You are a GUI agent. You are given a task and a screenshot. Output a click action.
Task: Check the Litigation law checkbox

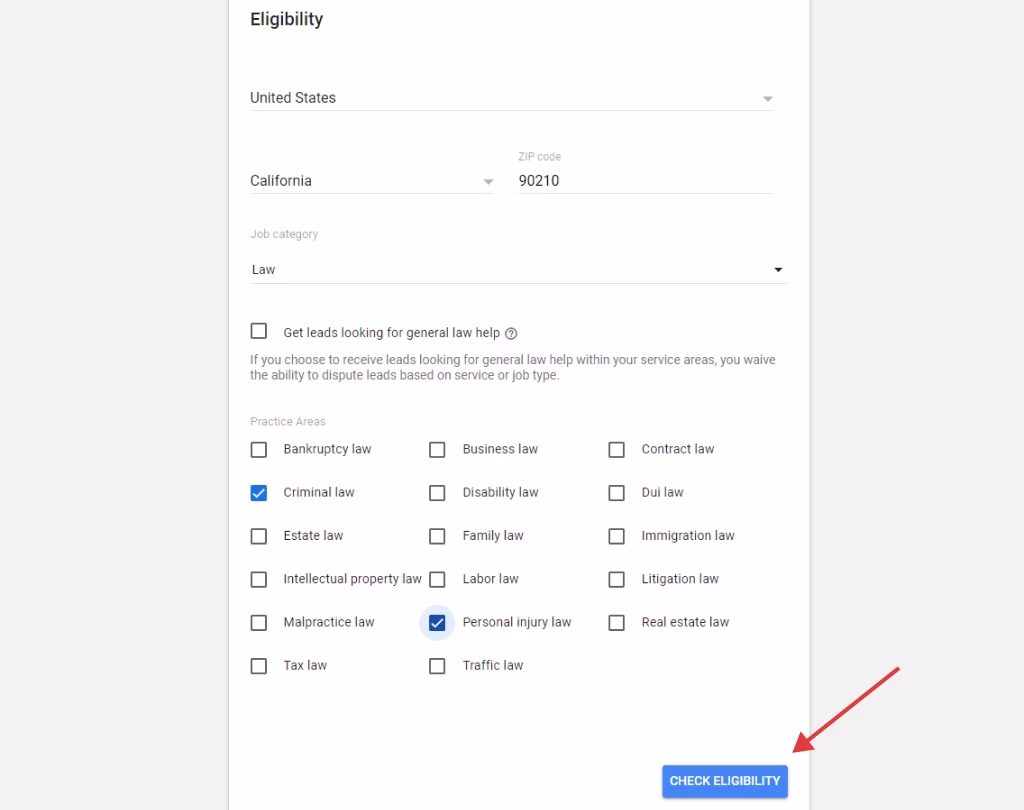pos(616,579)
